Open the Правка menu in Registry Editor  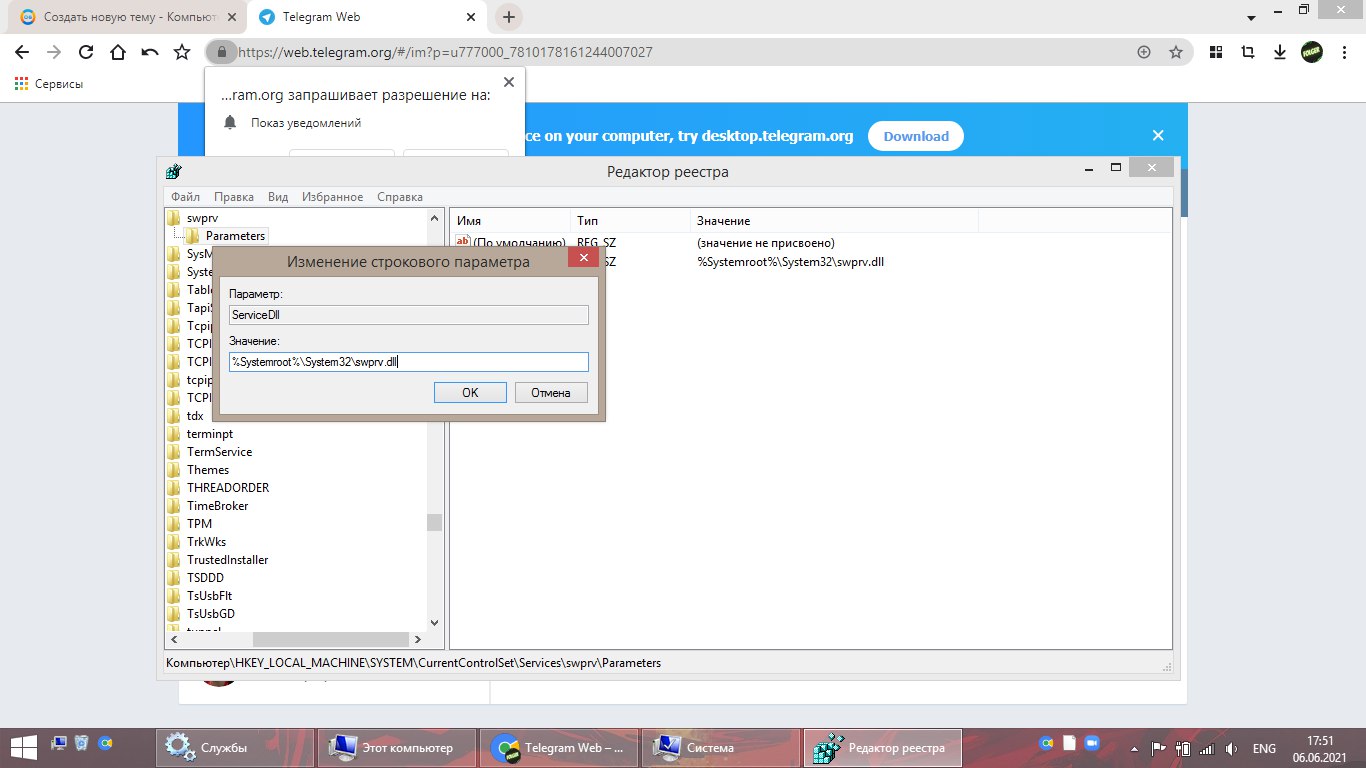[x=234, y=197]
